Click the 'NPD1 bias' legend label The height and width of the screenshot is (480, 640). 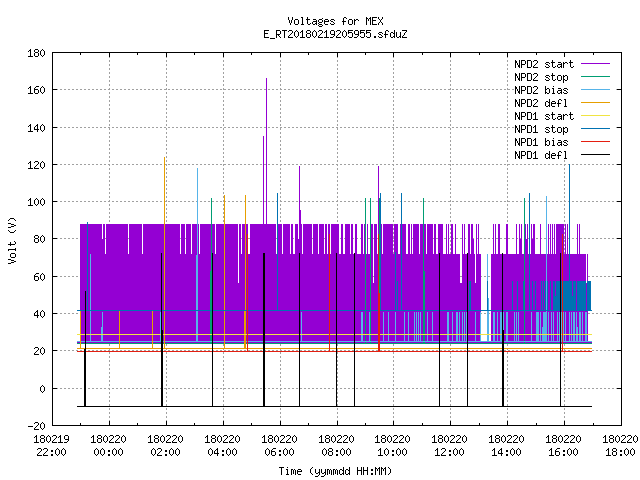(541, 142)
